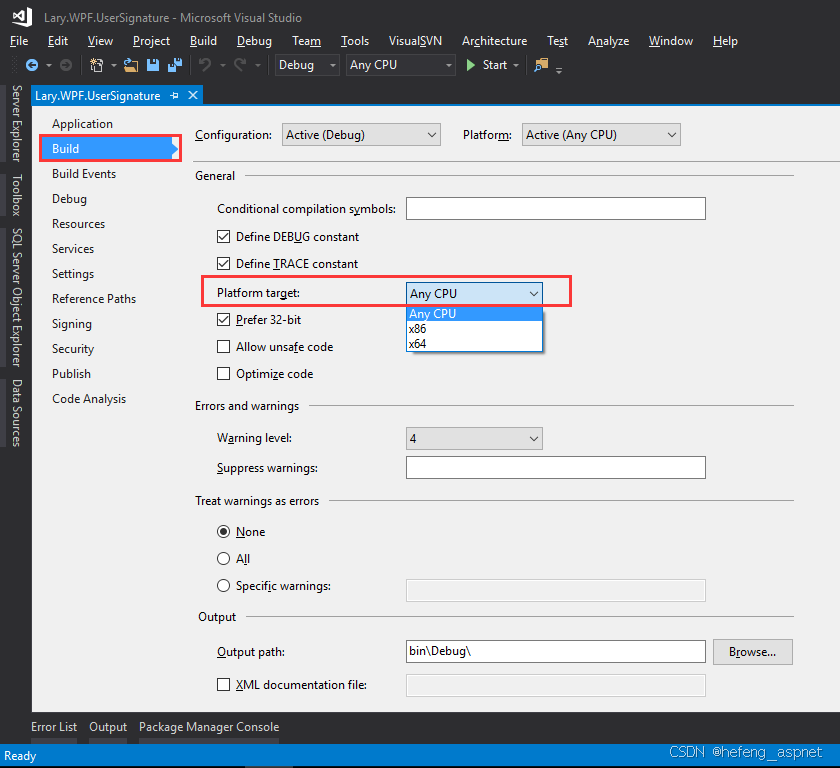Screen dimensions: 840x768
Task: Open the Signing properties page
Action: coord(72,324)
